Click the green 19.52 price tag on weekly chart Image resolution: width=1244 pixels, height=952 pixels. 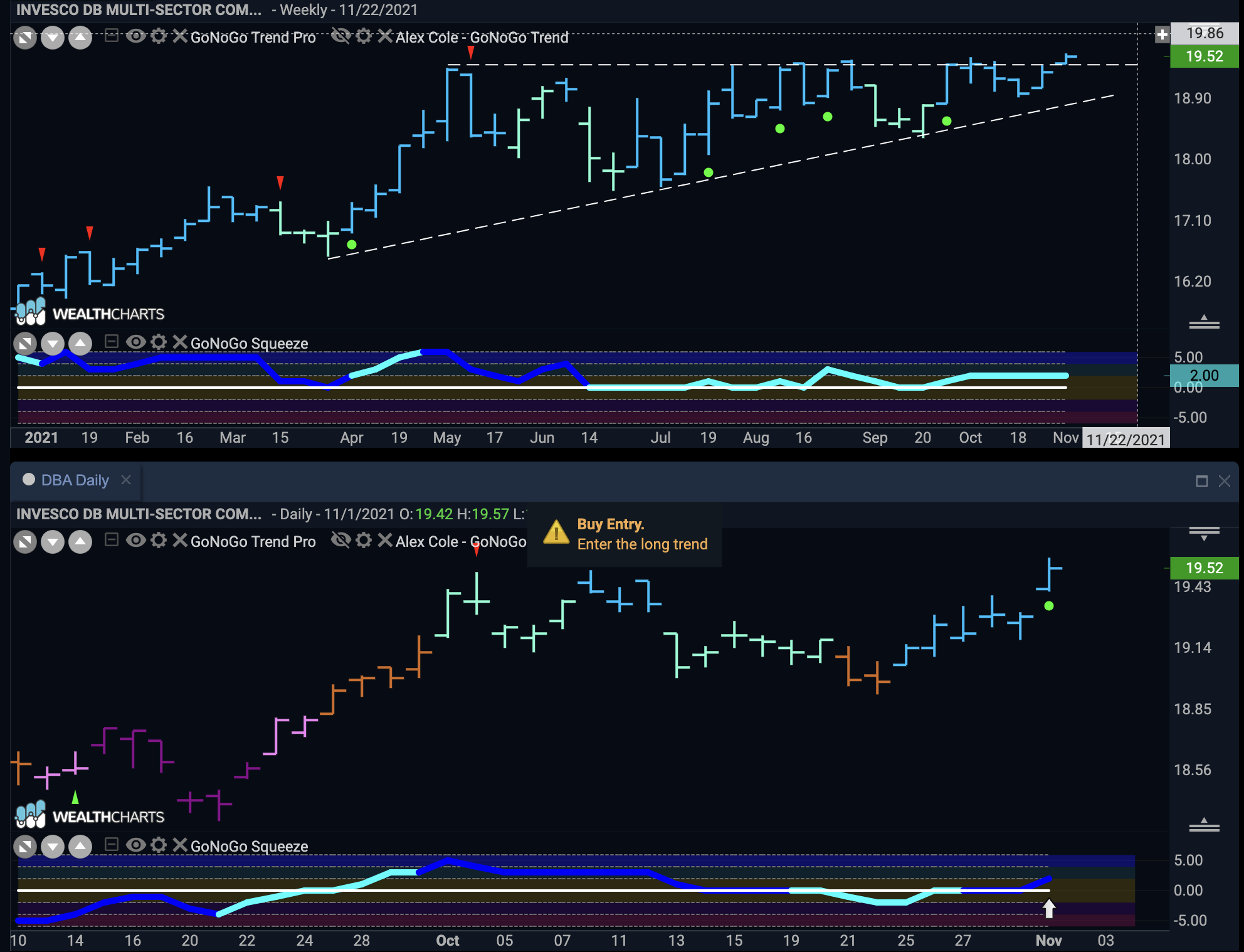pos(1204,56)
